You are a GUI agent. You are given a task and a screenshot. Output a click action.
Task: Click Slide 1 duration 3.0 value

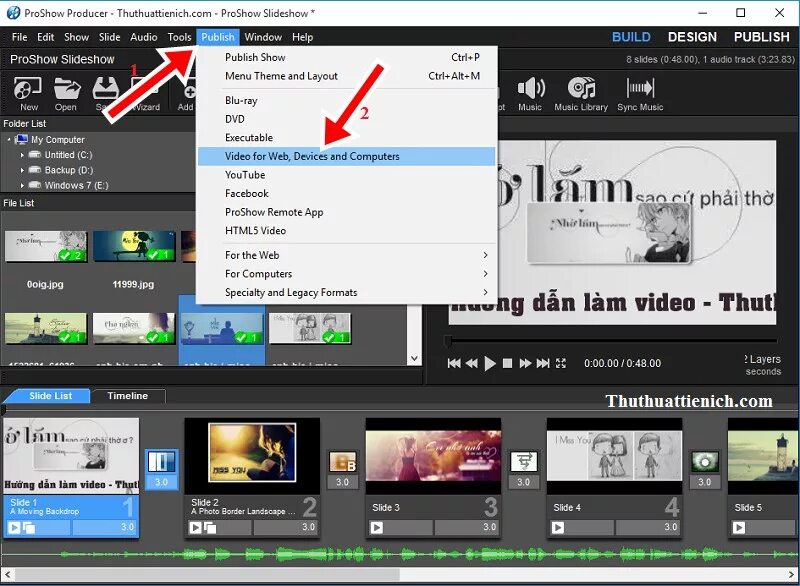point(127,527)
